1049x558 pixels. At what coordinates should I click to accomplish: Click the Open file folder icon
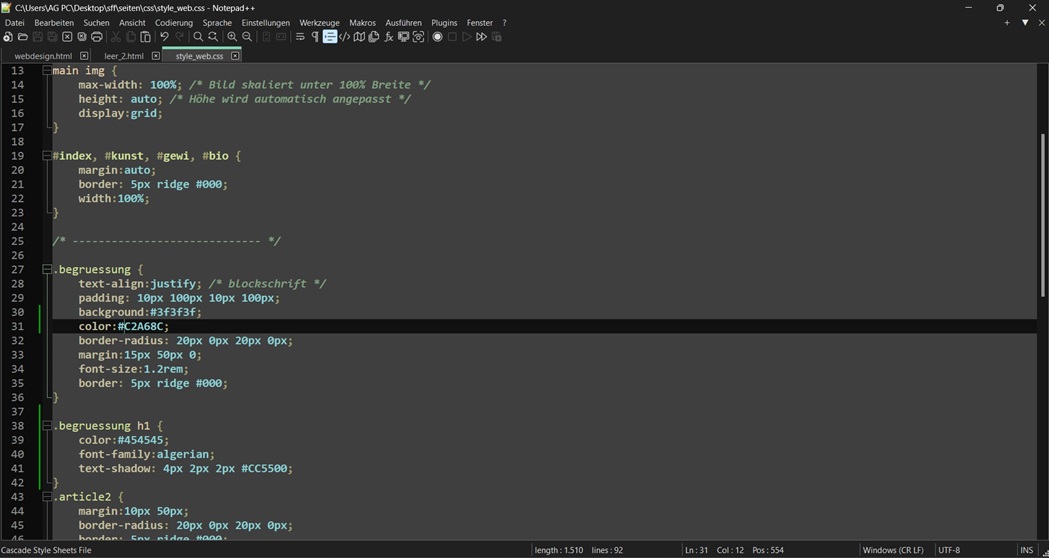pyautogui.click(x=22, y=37)
